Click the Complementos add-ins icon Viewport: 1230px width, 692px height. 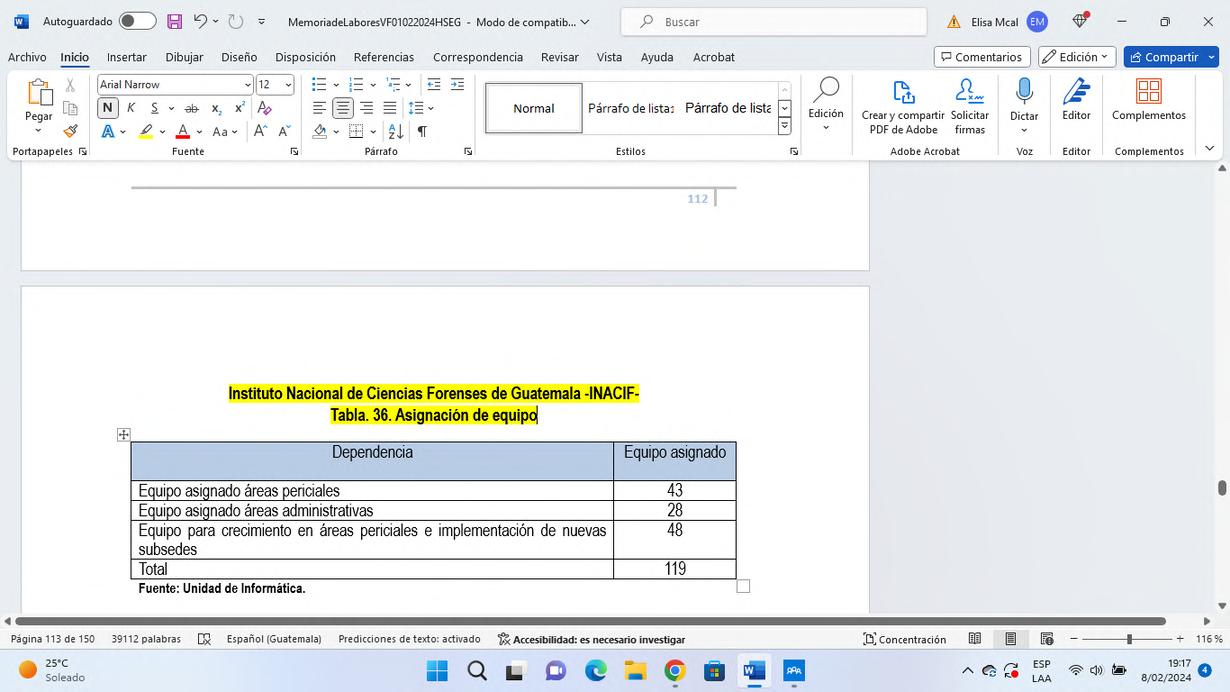tap(1149, 92)
